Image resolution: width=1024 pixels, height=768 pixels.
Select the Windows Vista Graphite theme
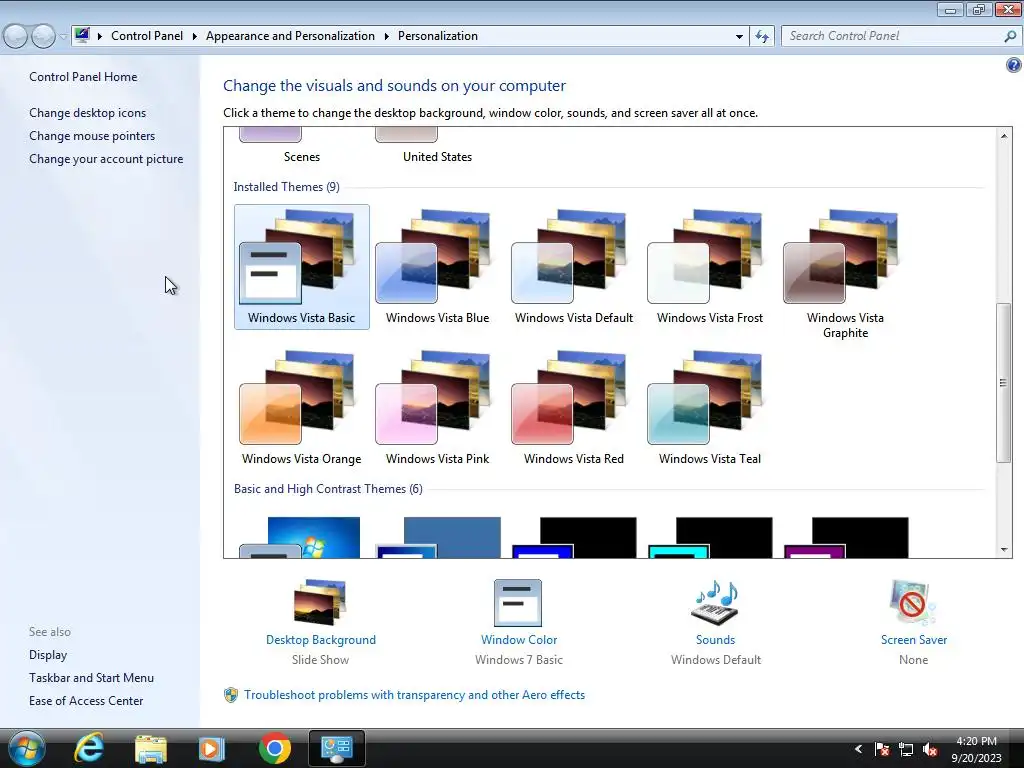tap(845, 273)
